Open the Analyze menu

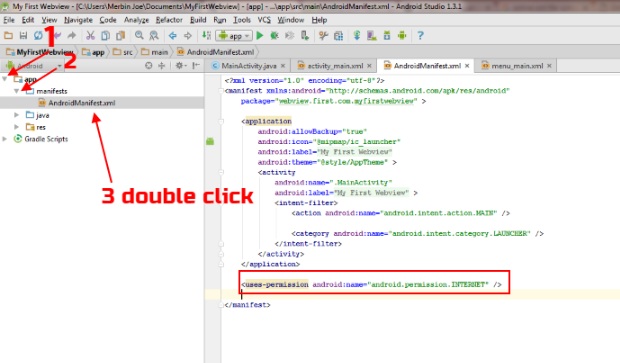pyautogui.click(x=136, y=20)
